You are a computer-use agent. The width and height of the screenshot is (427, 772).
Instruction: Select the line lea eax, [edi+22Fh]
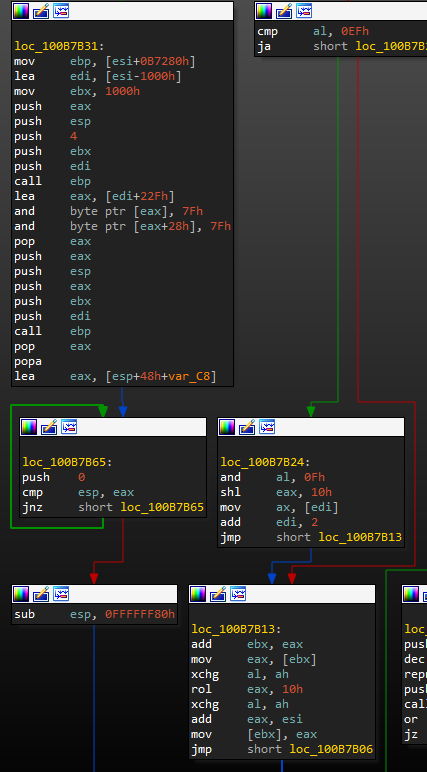(94, 196)
